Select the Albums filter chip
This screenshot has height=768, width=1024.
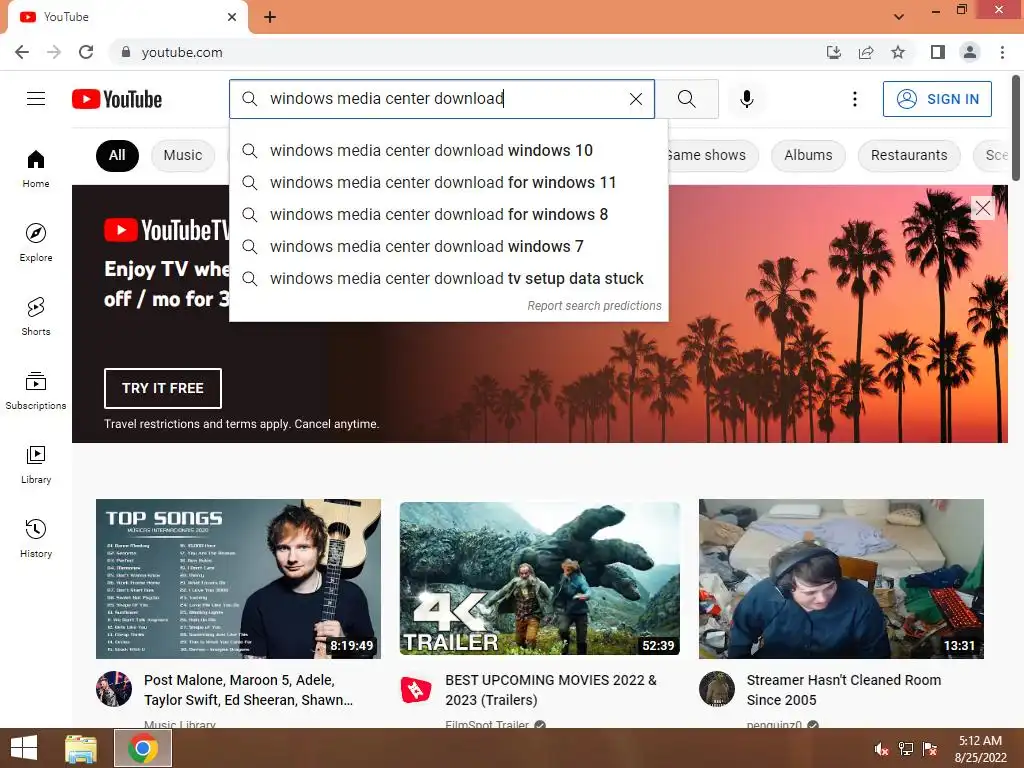coord(808,155)
